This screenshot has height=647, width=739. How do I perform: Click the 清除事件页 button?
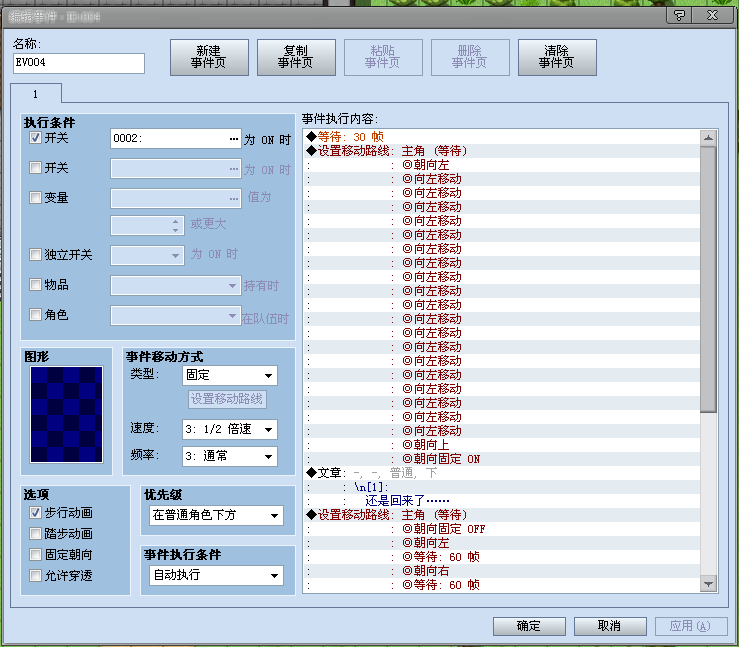[x=557, y=57]
